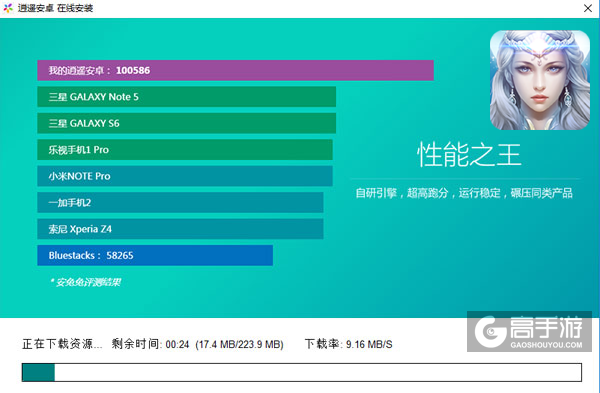Click the 逍遥安卓 app logo in title bar
The image size is (600, 393).
[8, 8]
